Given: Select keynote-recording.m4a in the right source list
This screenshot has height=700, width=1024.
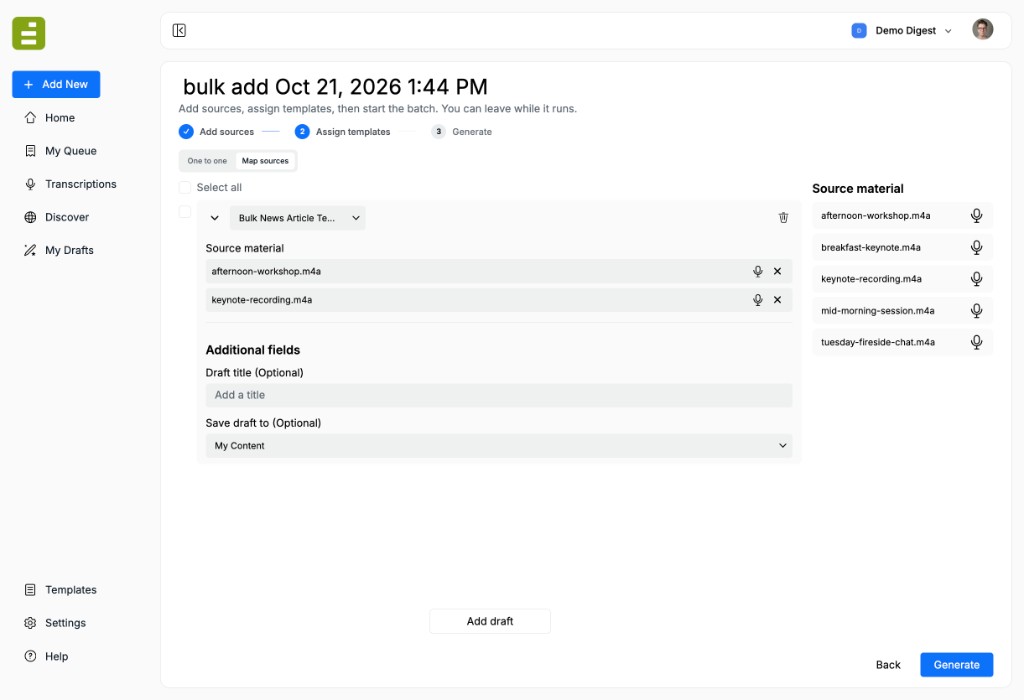Looking at the screenshot, I should [902, 279].
